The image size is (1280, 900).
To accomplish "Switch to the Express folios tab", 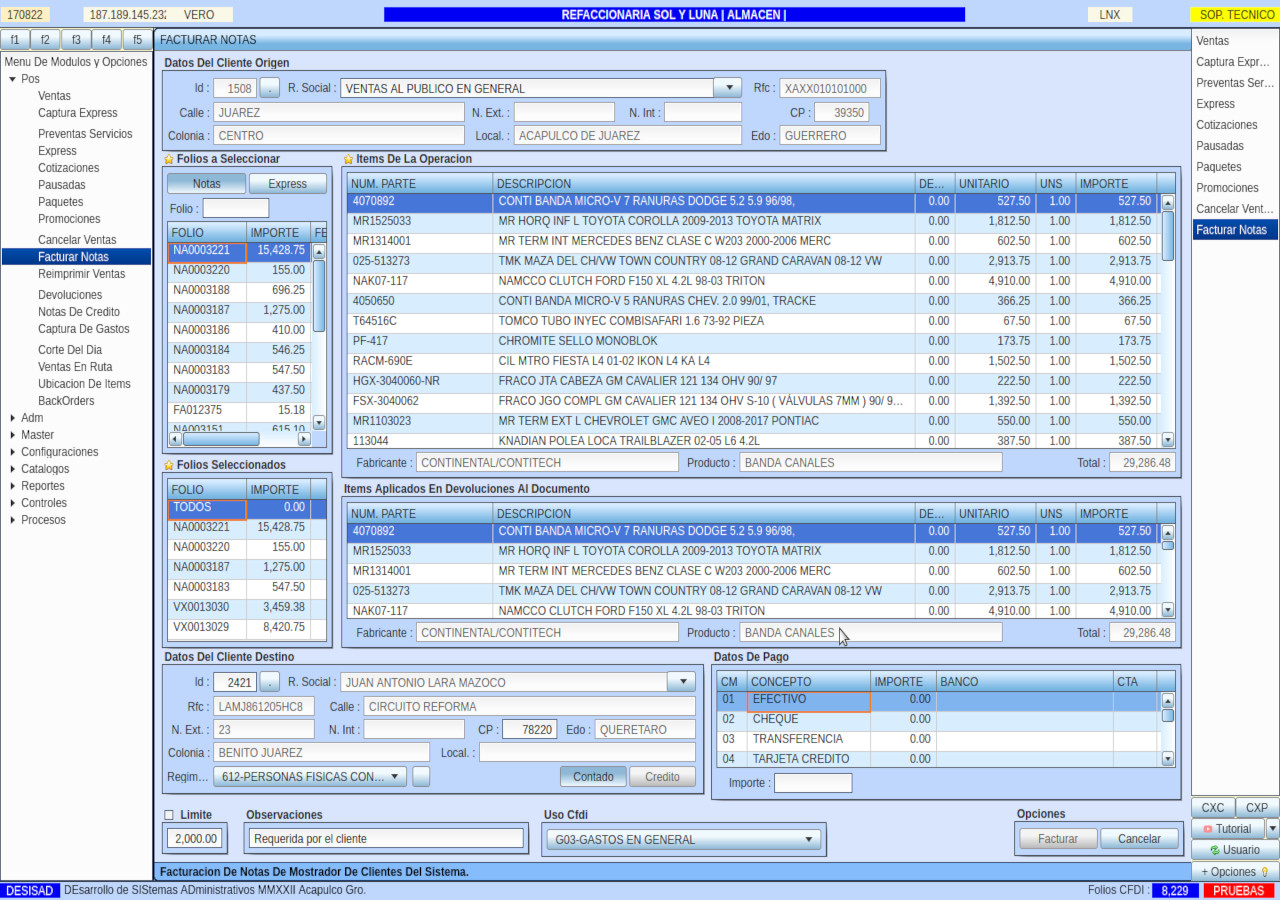I will click(x=288, y=184).
